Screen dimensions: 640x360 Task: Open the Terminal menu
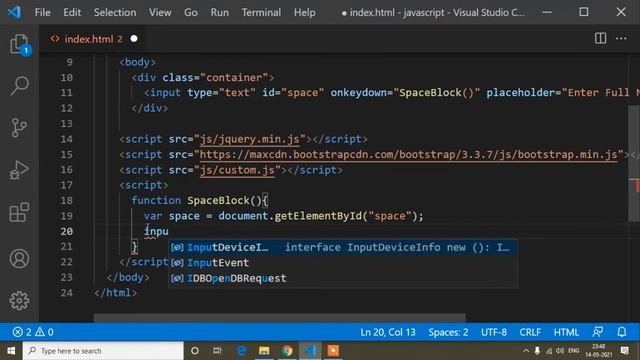tap(261, 12)
